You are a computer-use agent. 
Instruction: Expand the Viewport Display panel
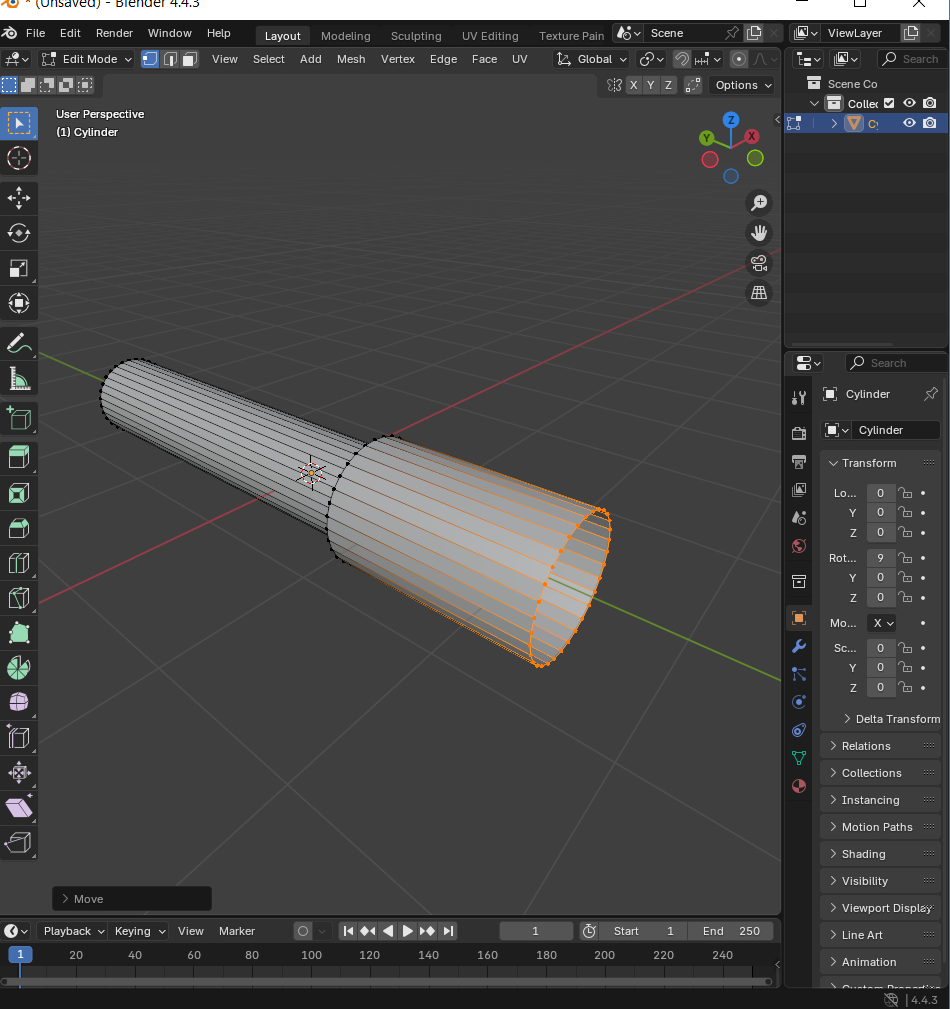880,908
